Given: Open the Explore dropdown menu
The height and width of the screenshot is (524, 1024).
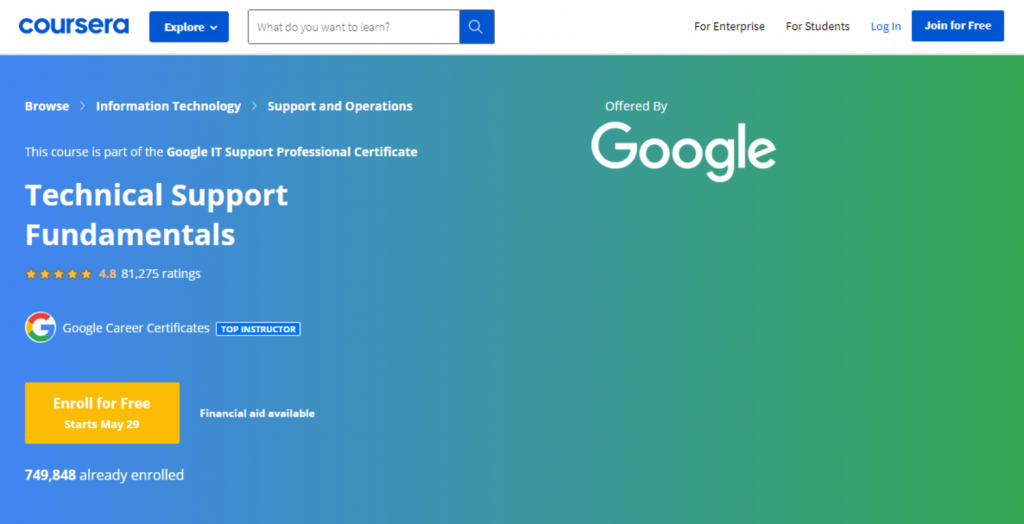Looking at the screenshot, I should click(189, 27).
